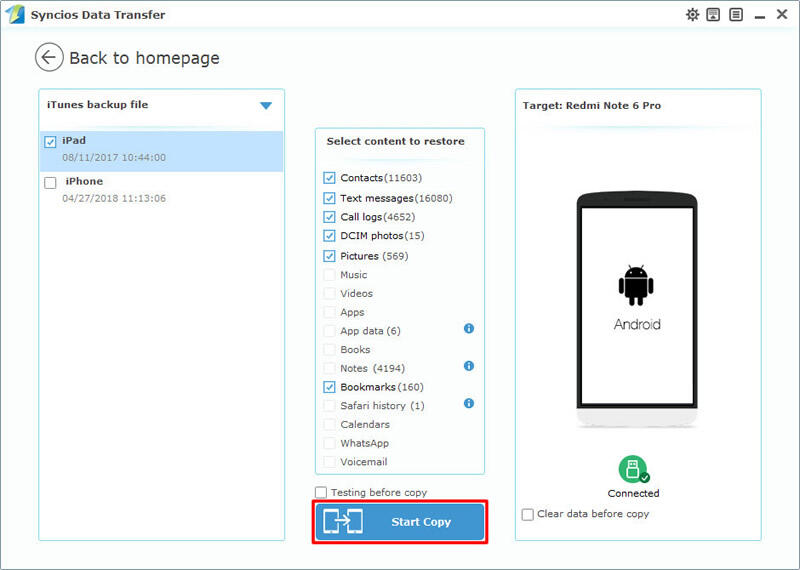
Task: Click the Android phone preview image
Action: pyautogui.click(x=636, y=312)
